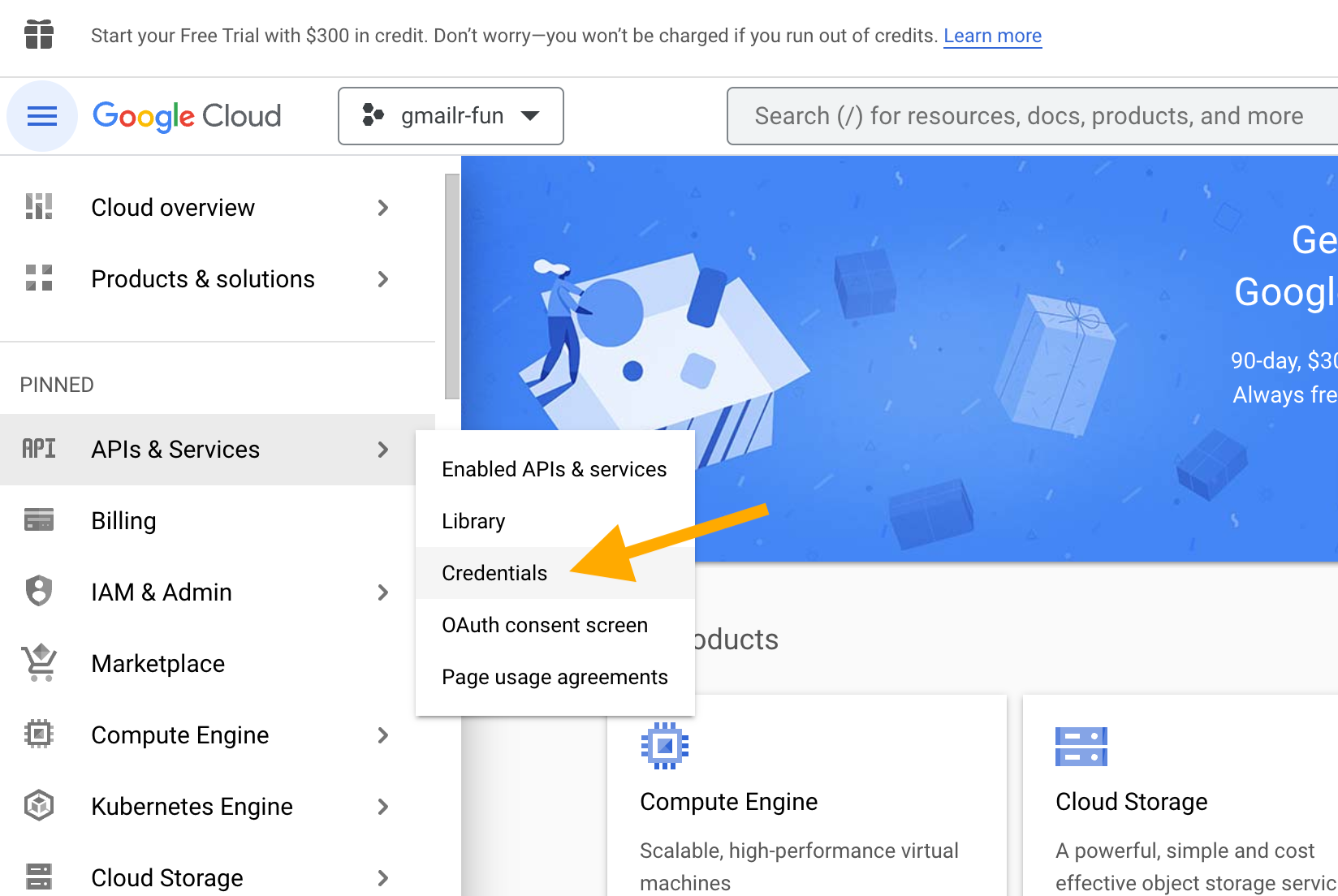The image size is (1338, 896).
Task: Click the Google Cloud logo
Action: tap(187, 115)
